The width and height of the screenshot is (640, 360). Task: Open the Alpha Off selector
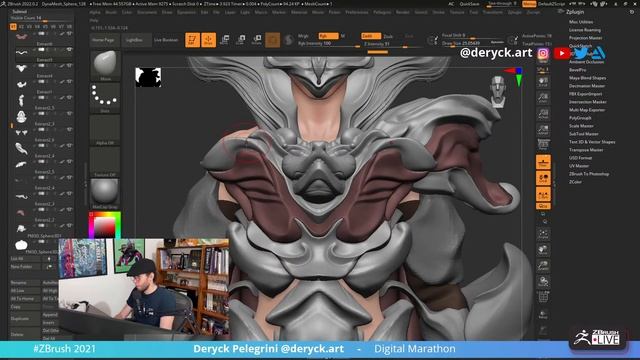pyautogui.click(x=105, y=130)
